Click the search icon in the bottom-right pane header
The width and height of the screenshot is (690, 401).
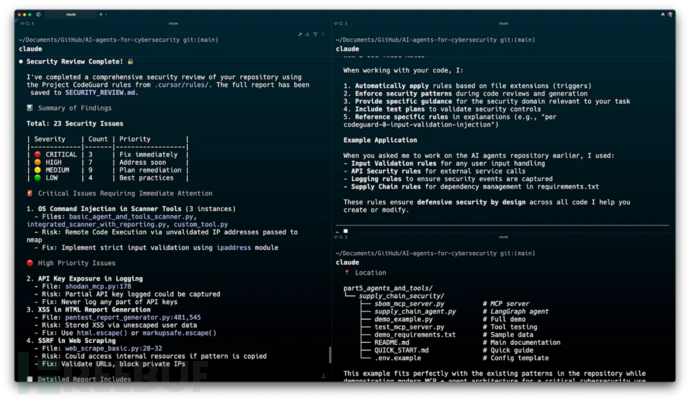(x=341, y=237)
